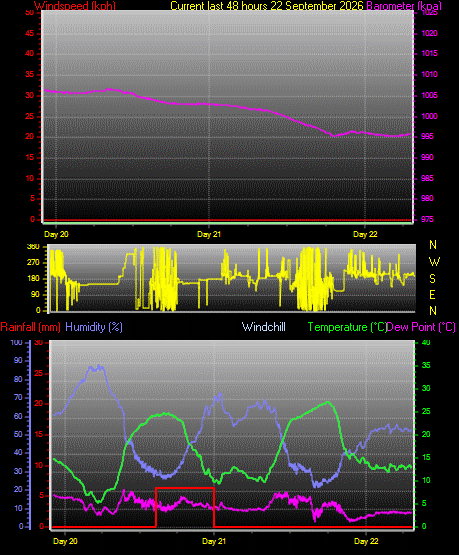This screenshot has height=555, width=459.
Task: Click the Windspeed (kph) axis title
Action: click(x=75, y=6)
